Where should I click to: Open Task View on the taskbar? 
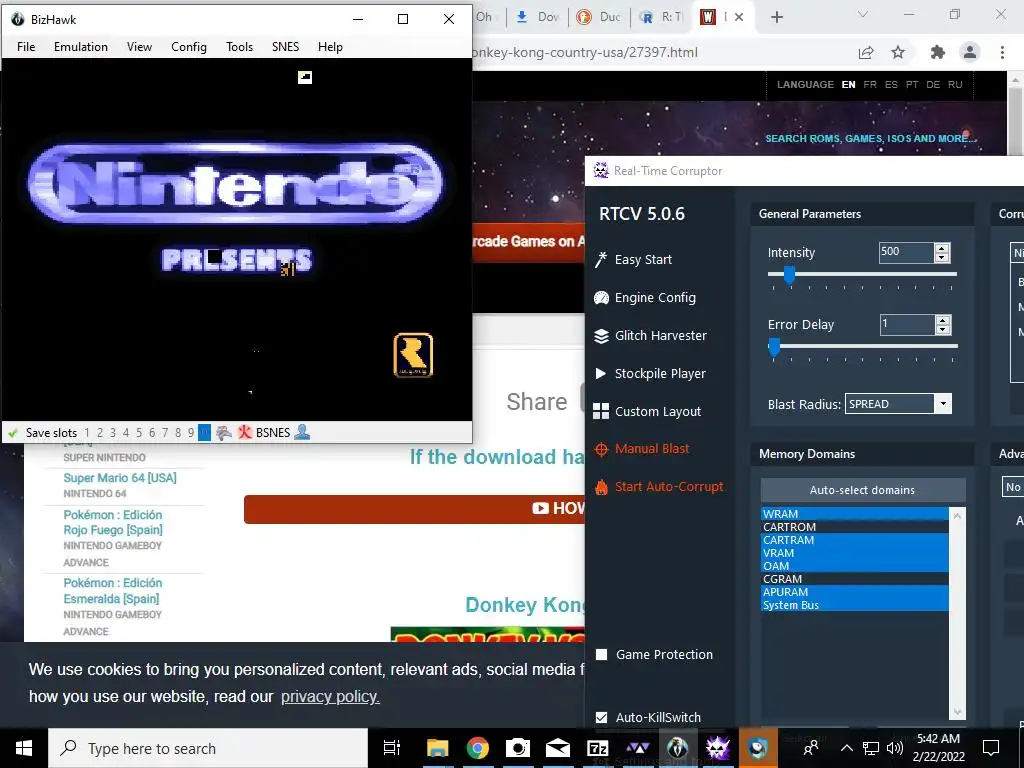[392, 748]
